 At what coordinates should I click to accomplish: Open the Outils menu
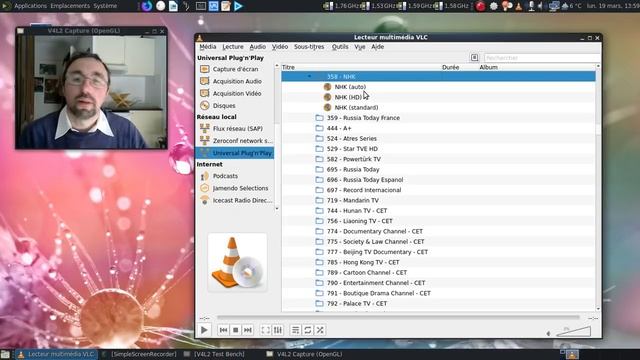coord(340,47)
